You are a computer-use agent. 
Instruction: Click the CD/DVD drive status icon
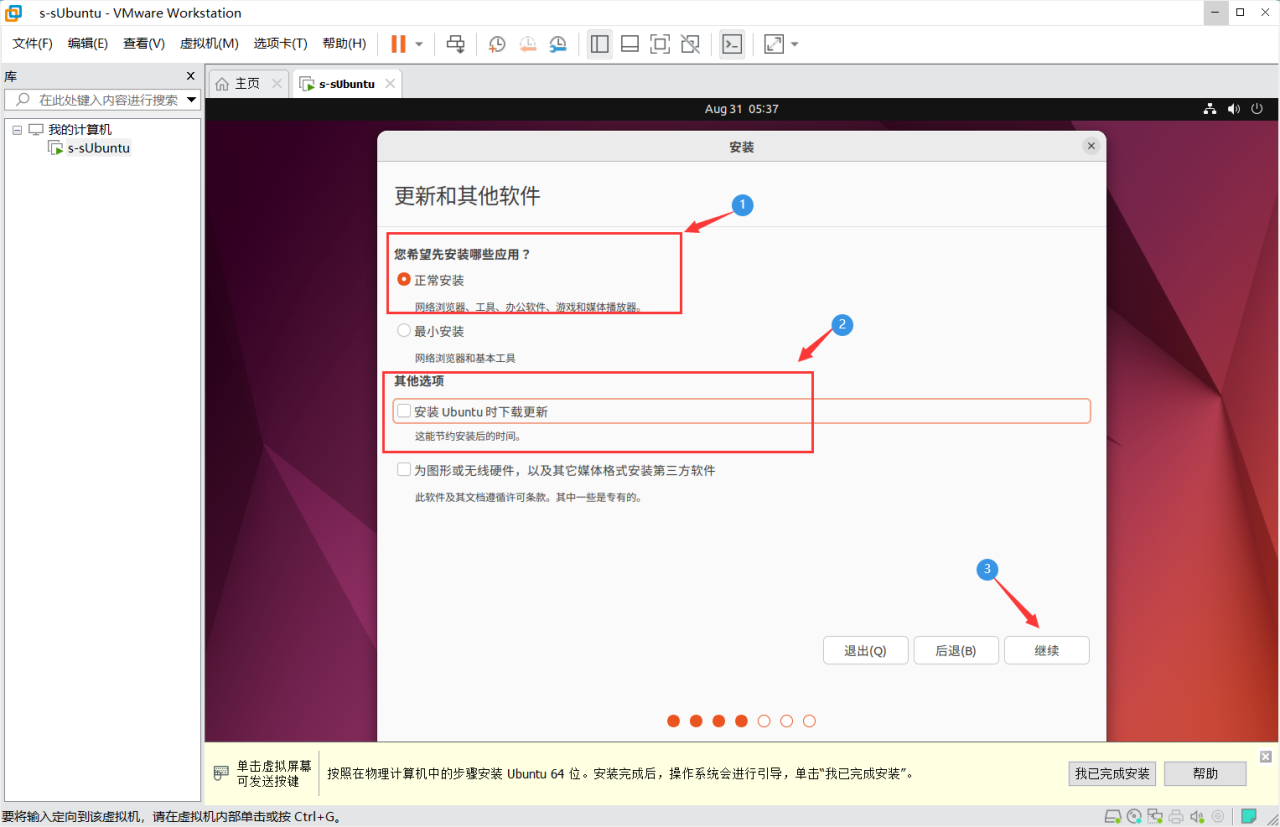tap(1134, 816)
